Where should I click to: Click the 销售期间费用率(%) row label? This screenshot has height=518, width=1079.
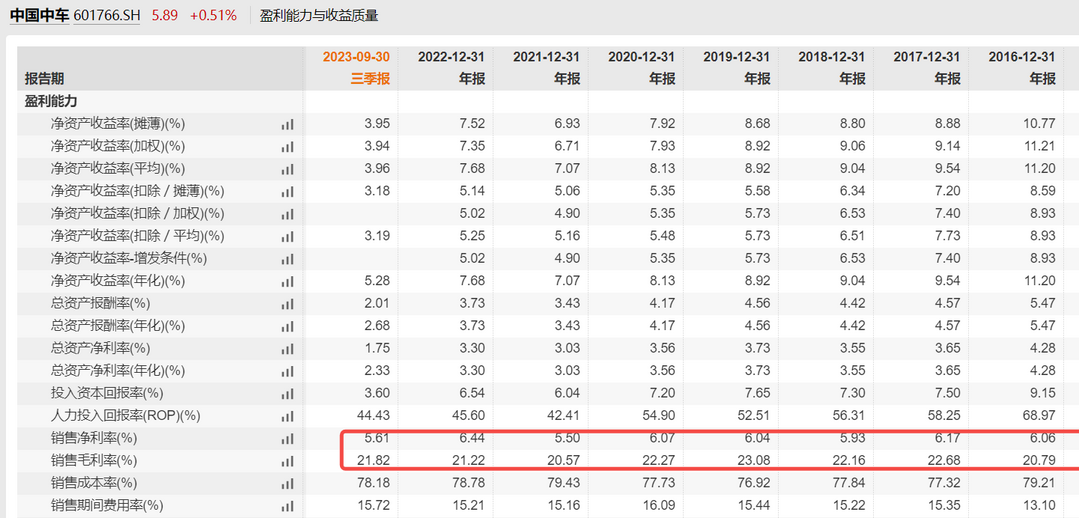click(x=107, y=506)
